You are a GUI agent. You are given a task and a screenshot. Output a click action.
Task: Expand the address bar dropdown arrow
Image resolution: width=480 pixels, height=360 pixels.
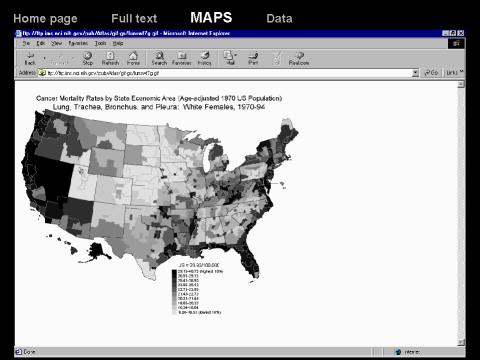pos(415,73)
